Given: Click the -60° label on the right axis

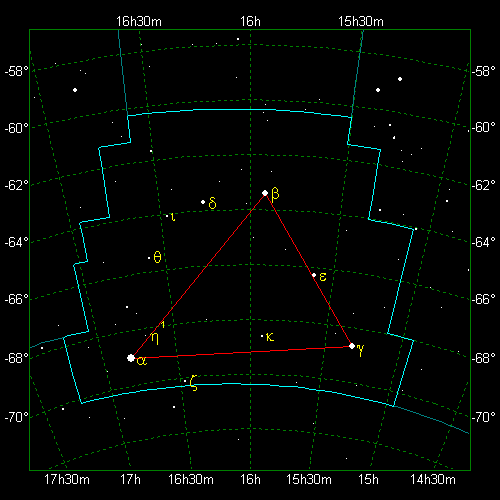Looking at the screenshot, I should click(x=483, y=127).
